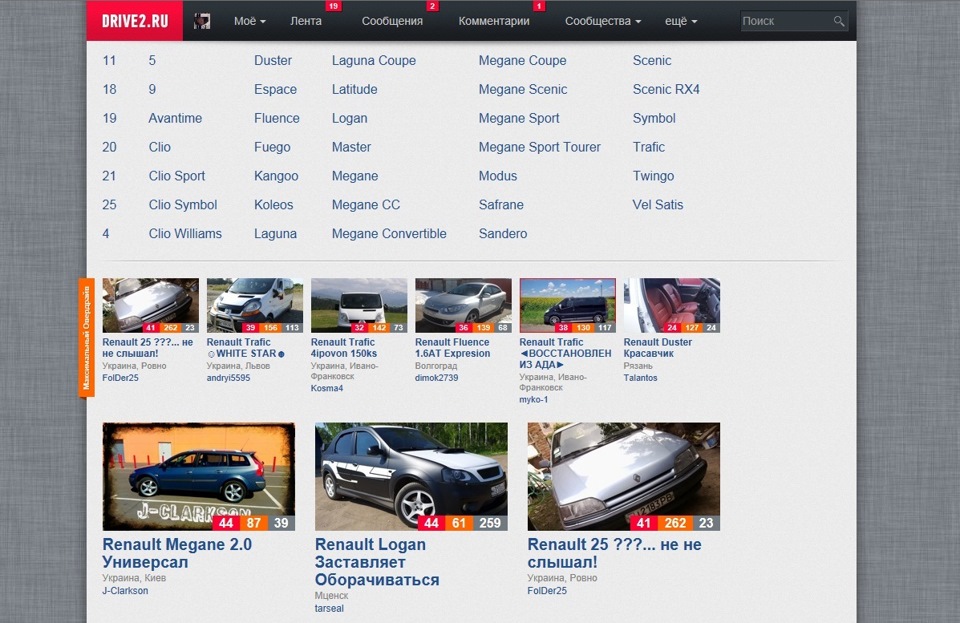The height and width of the screenshot is (623, 960).
Task: Open the tarseal user profile
Action: click(x=329, y=608)
